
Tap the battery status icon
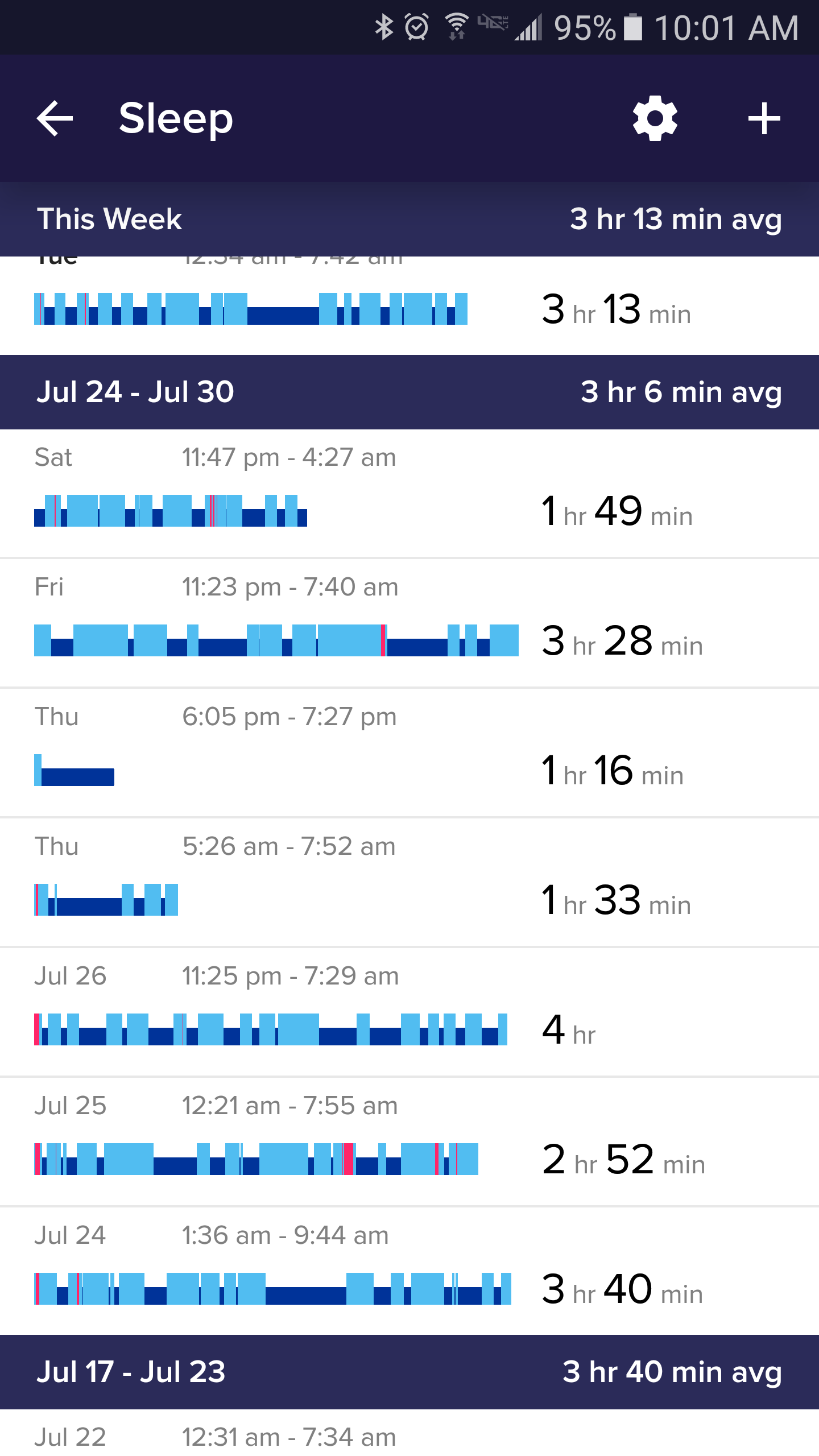pos(632,27)
